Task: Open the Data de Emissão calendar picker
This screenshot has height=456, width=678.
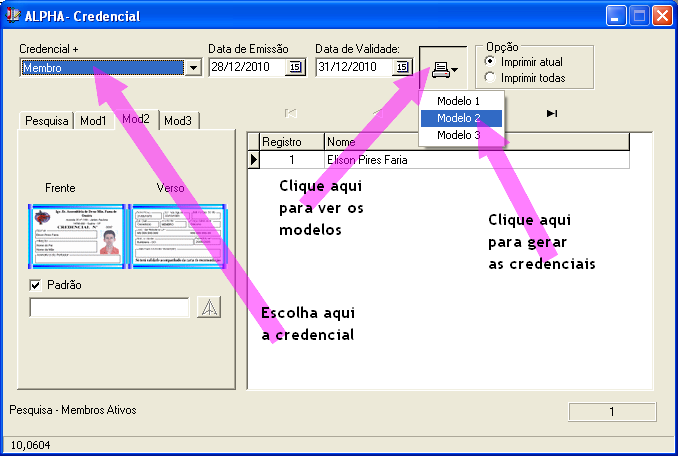Action: [x=295, y=68]
